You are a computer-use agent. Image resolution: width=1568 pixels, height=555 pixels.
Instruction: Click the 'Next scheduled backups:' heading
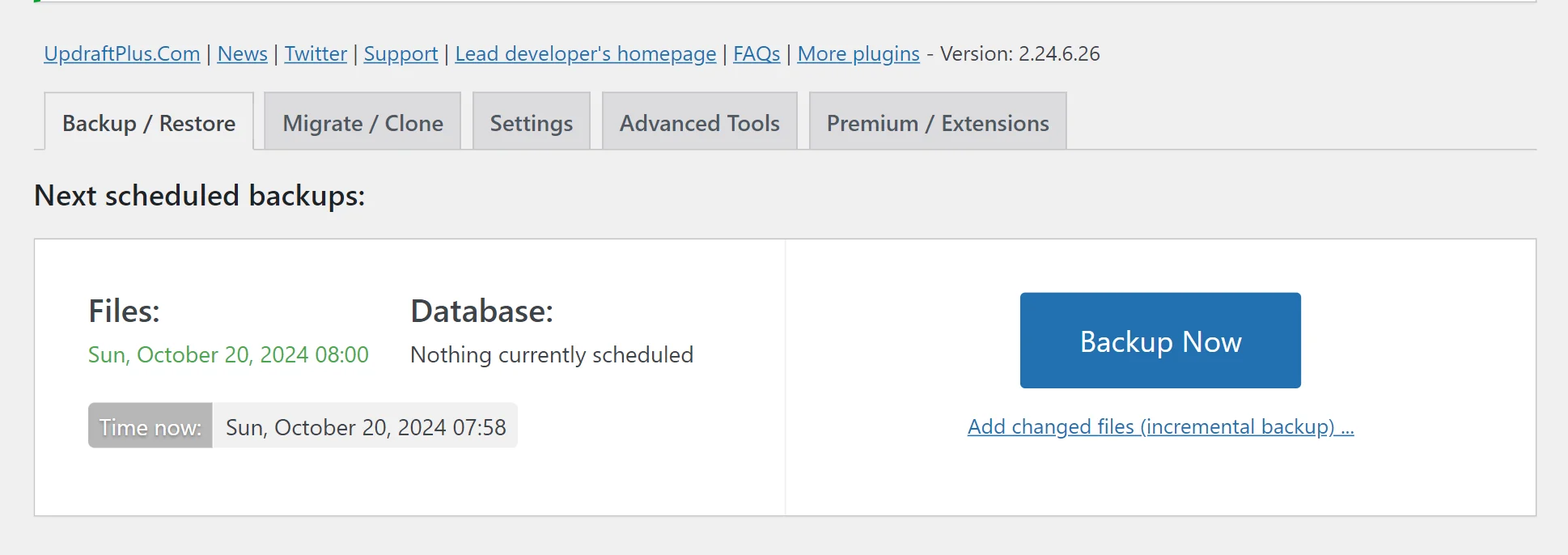click(200, 196)
